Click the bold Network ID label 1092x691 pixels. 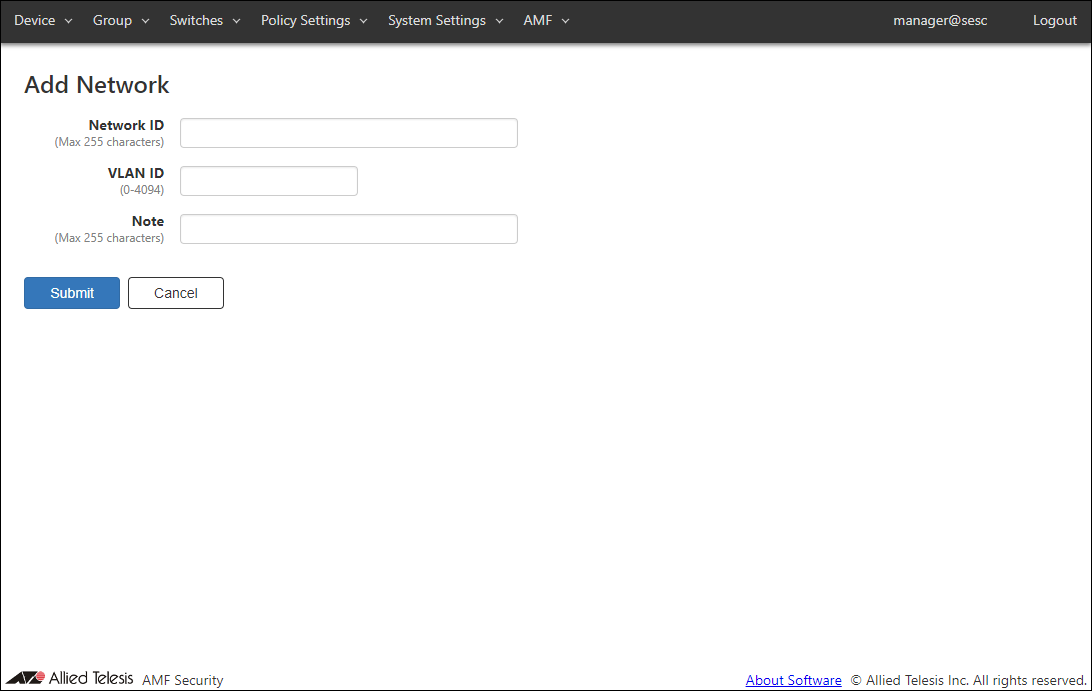[x=126, y=126]
